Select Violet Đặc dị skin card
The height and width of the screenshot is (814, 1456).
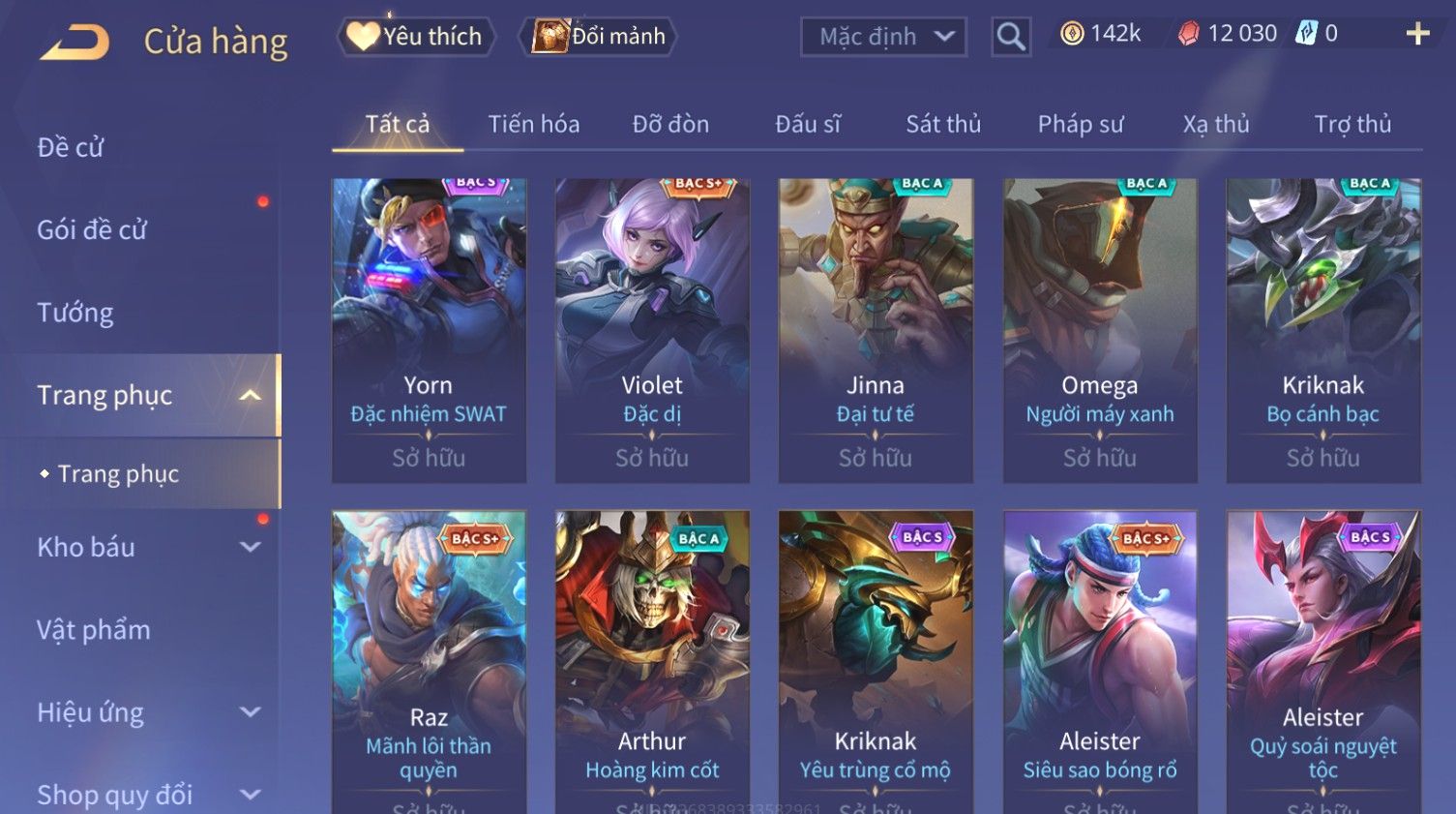pyautogui.click(x=652, y=330)
